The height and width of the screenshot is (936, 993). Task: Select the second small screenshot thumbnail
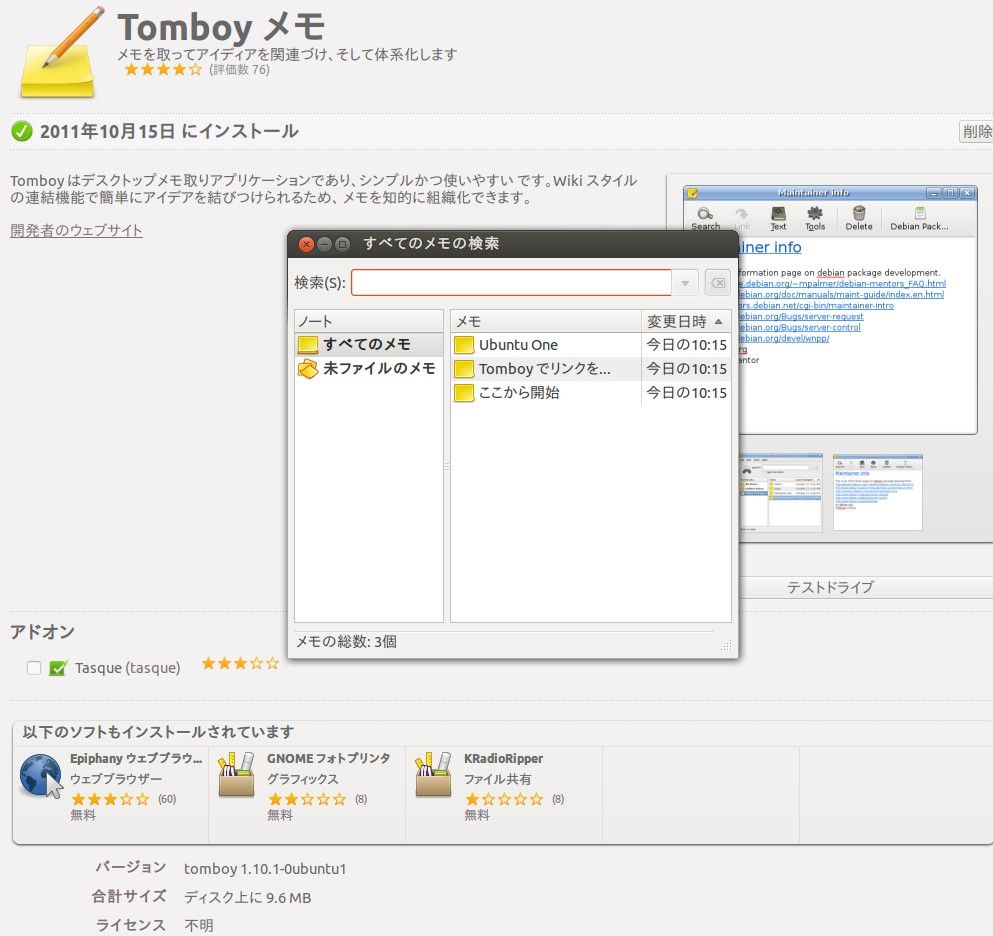coord(877,492)
